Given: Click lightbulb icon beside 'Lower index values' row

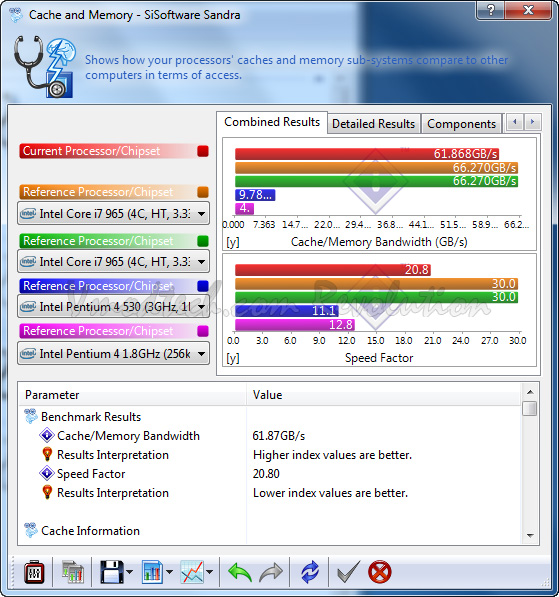Looking at the screenshot, I should pos(47,492).
